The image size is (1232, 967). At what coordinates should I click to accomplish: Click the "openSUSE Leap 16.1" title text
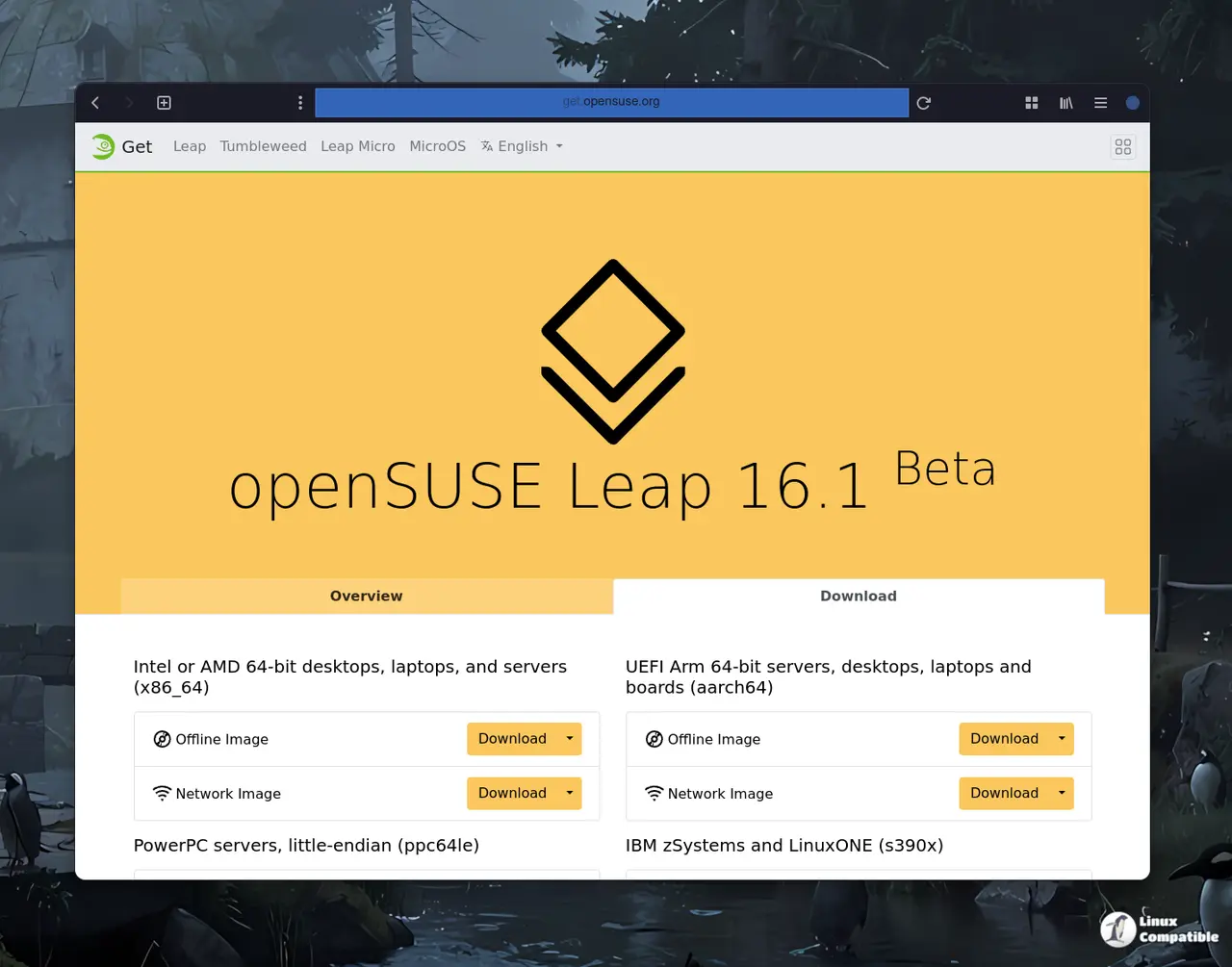[x=549, y=486]
